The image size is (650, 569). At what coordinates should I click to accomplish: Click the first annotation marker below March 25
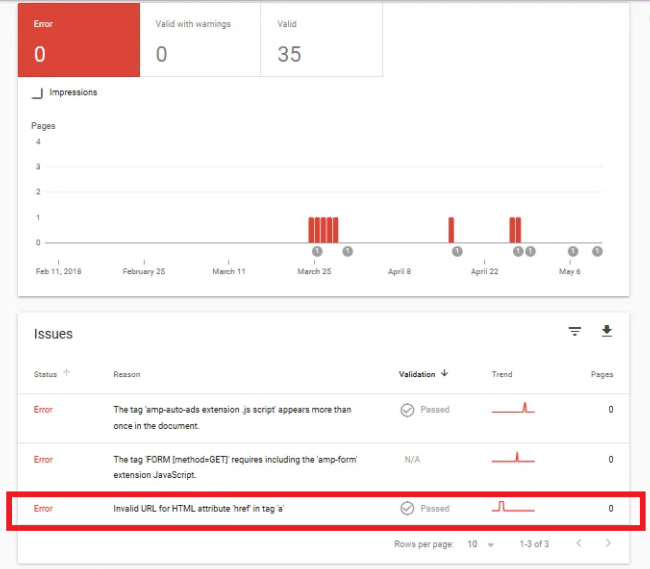[317, 251]
